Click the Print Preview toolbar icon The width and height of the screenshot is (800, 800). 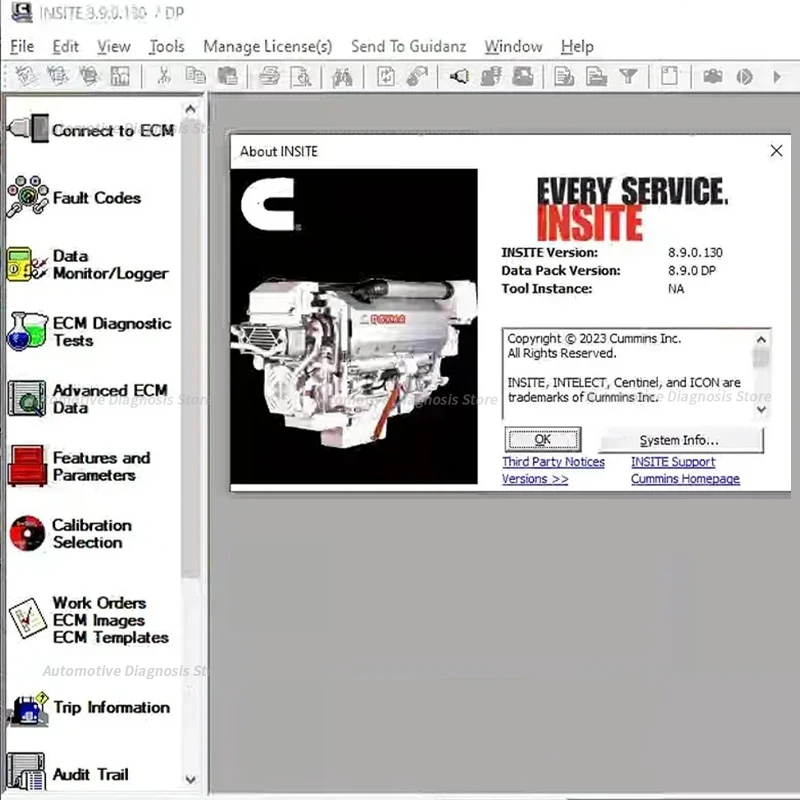tap(302, 77)
